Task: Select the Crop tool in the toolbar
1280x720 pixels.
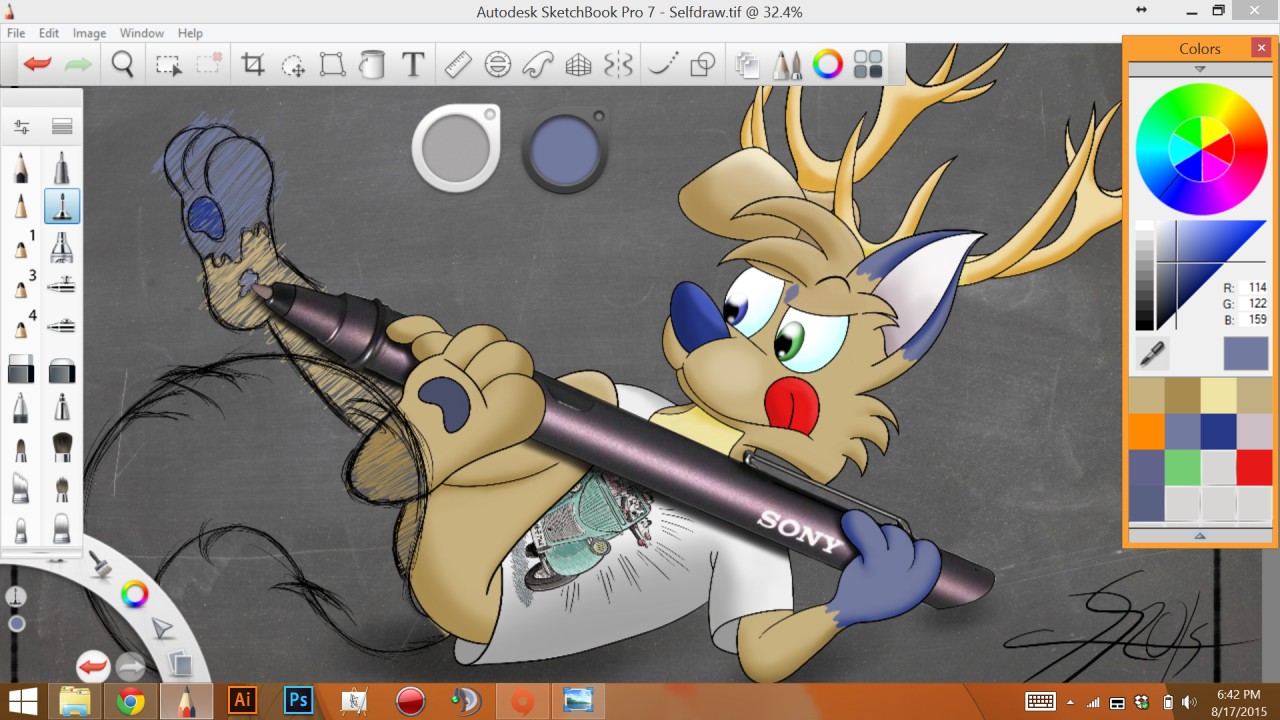Action: (x=253, y=66)
